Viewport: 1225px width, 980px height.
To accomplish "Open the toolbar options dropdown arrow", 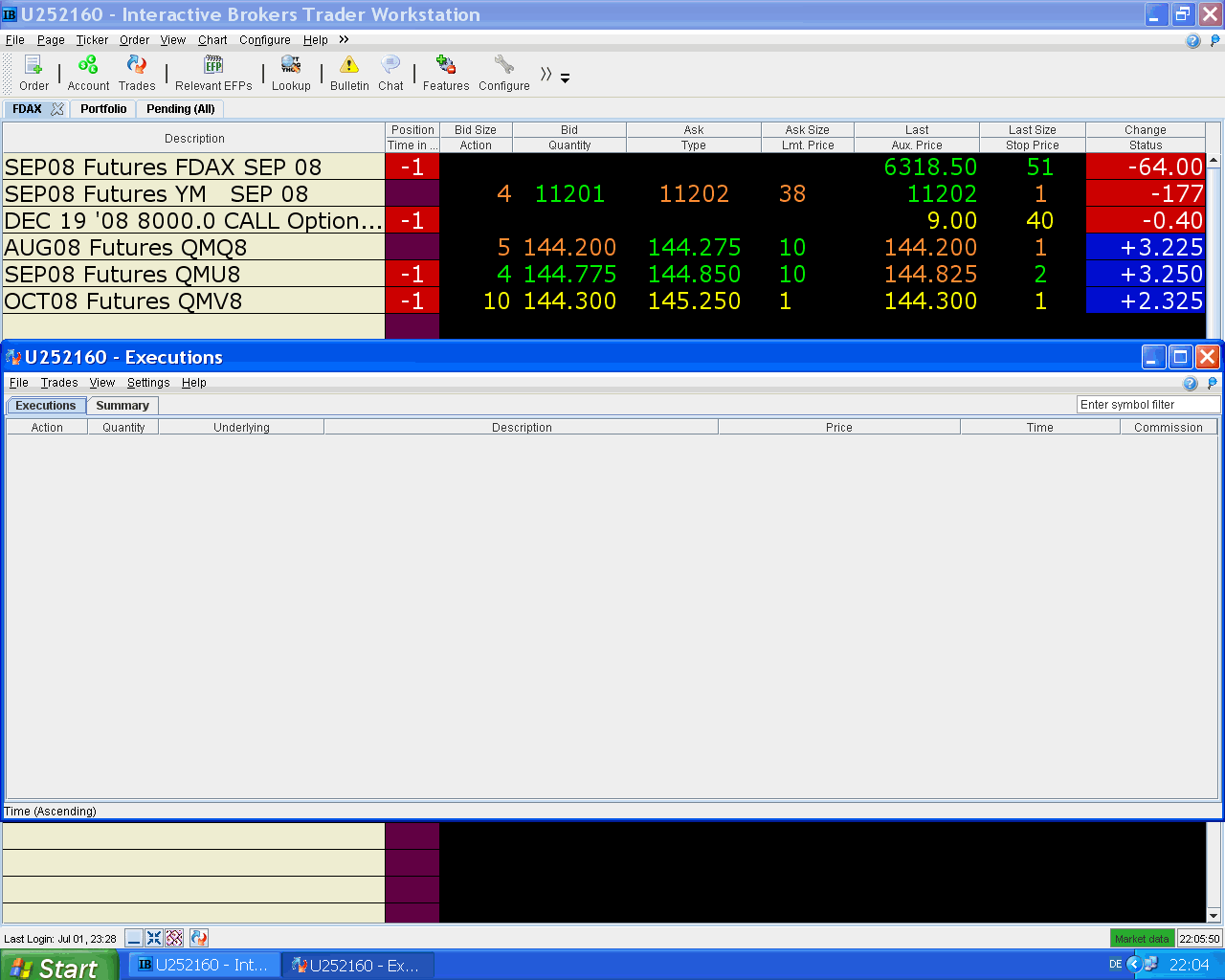I will (566, 78).
